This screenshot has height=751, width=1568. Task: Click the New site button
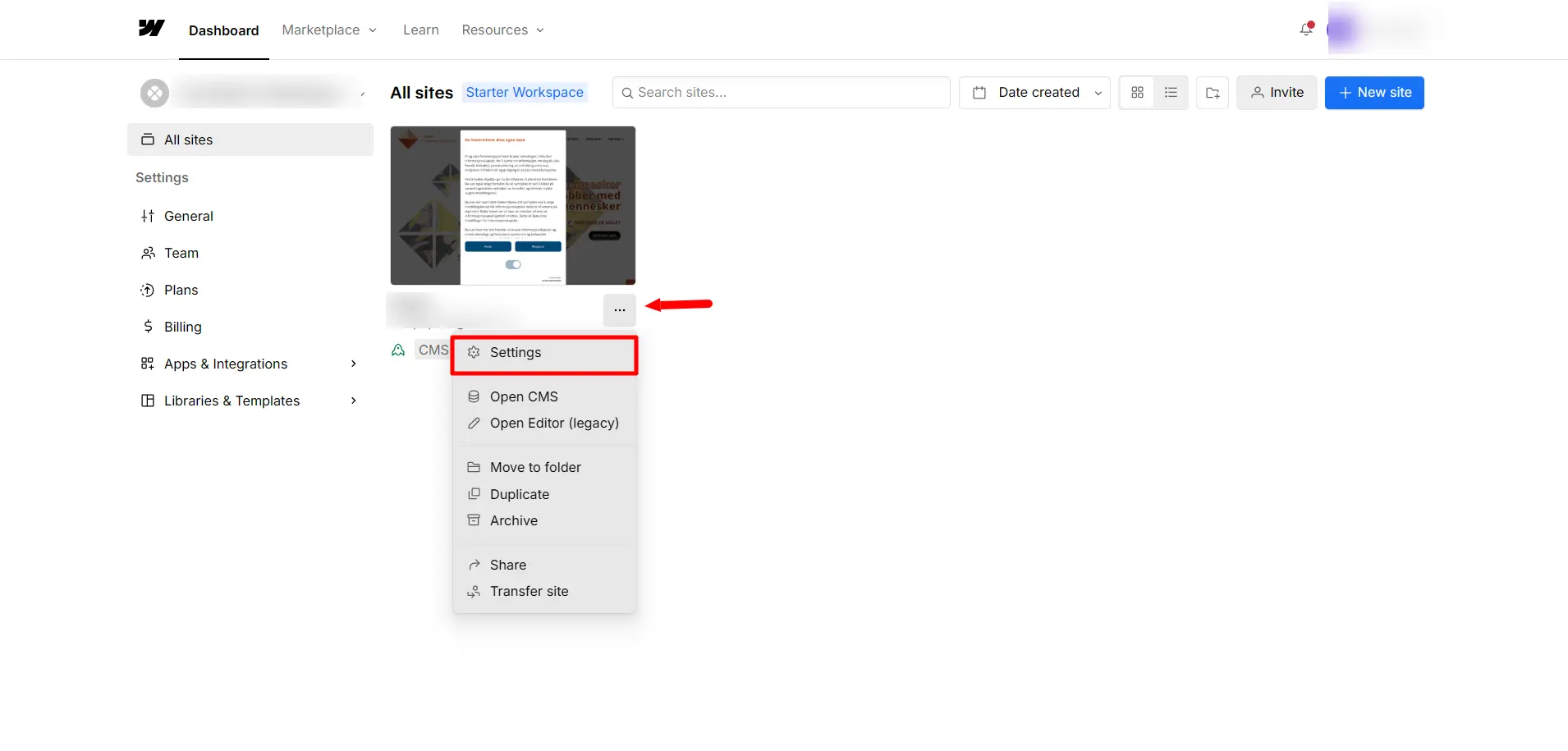(x=1373, y=93)
